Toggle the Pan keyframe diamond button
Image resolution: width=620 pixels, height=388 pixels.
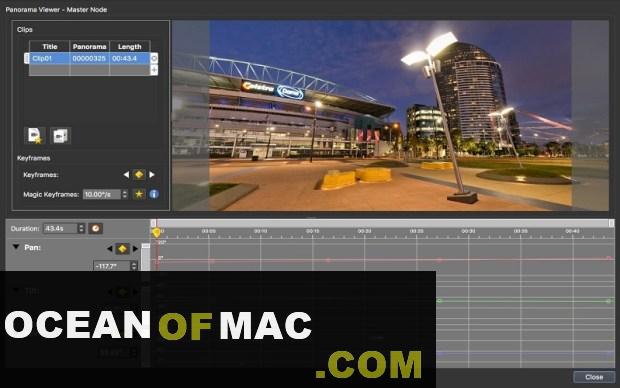tap(122, 248)
